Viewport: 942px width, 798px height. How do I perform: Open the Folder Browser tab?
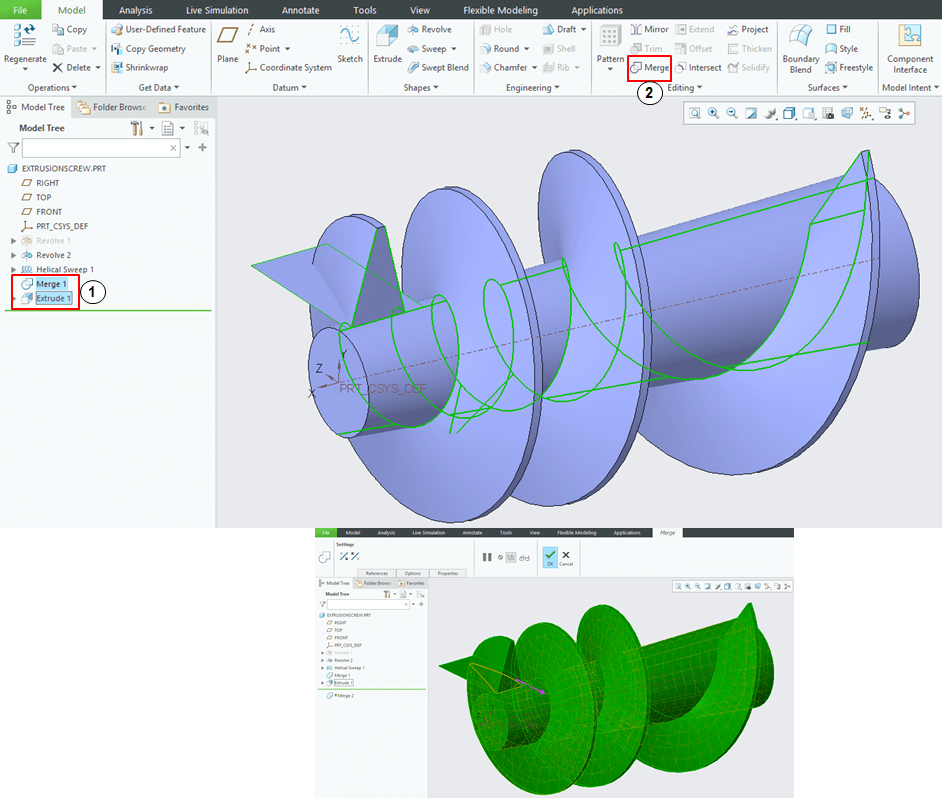click(110, 107)
